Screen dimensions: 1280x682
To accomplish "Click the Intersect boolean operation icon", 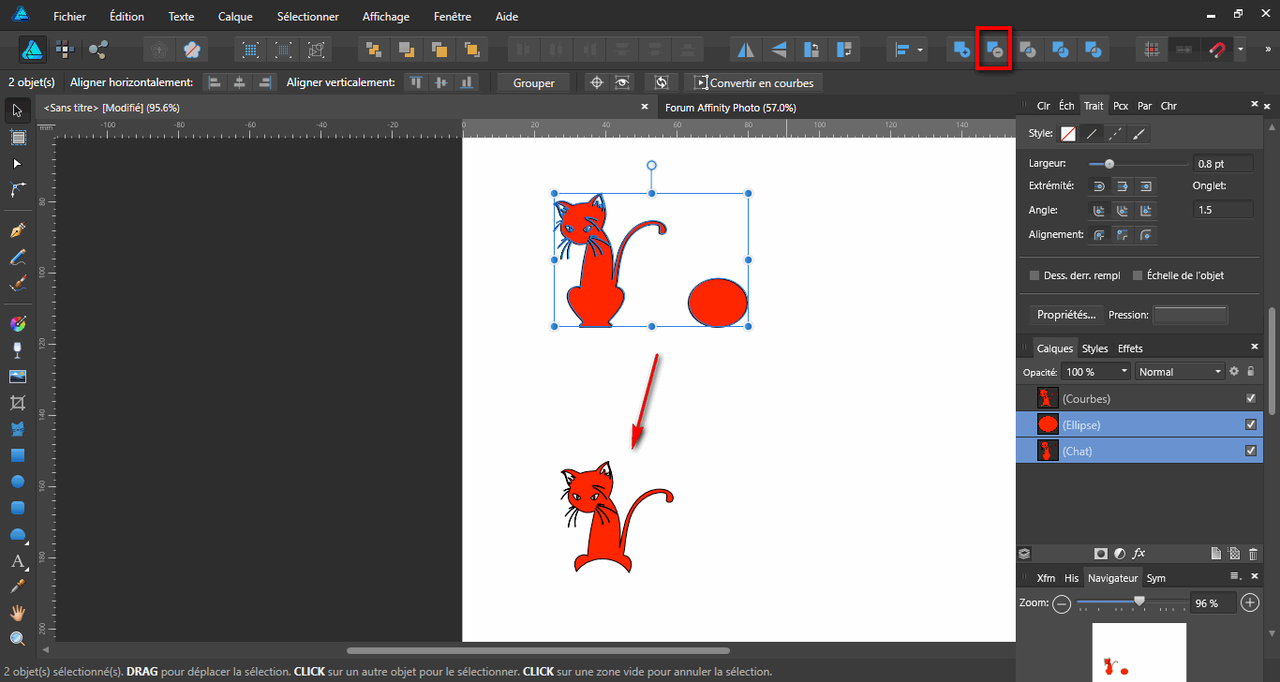I will [1027, 49].
